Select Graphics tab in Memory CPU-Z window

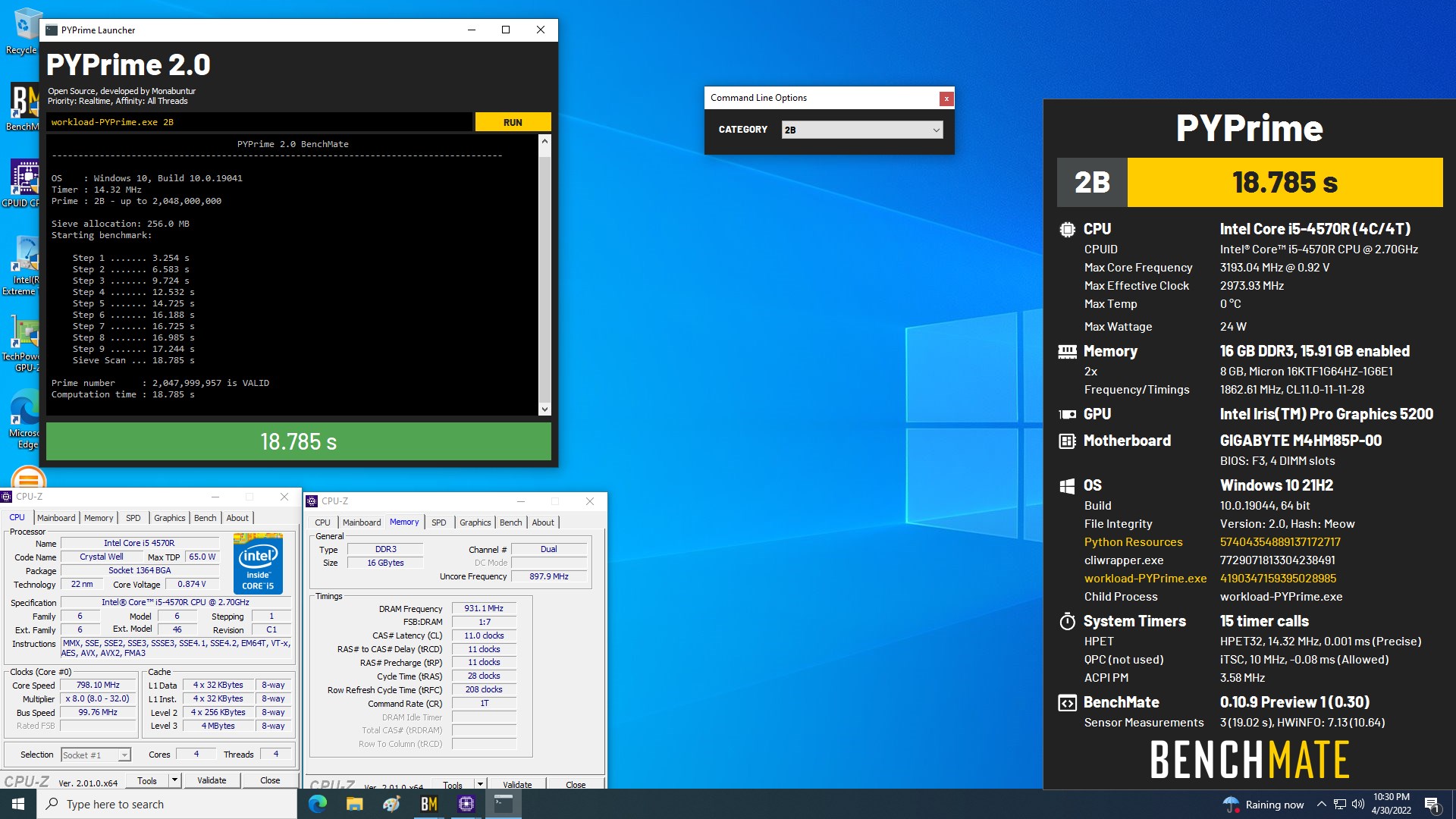475,522
